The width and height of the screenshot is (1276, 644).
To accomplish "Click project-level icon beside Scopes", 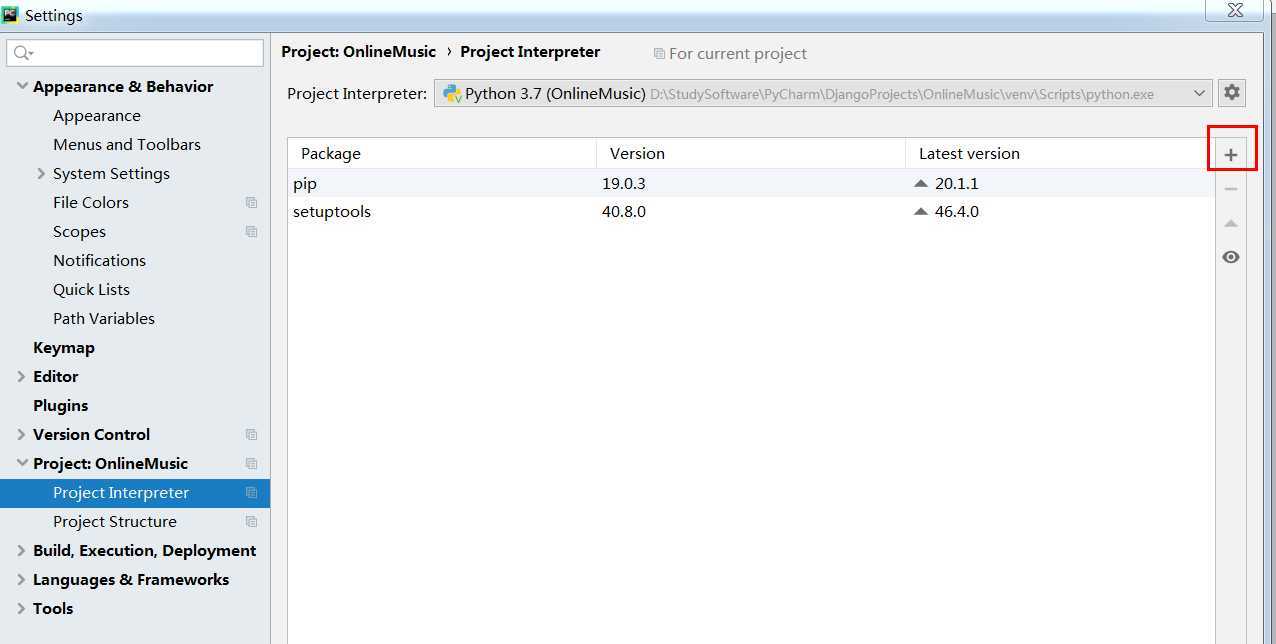I will click(251, 231).
